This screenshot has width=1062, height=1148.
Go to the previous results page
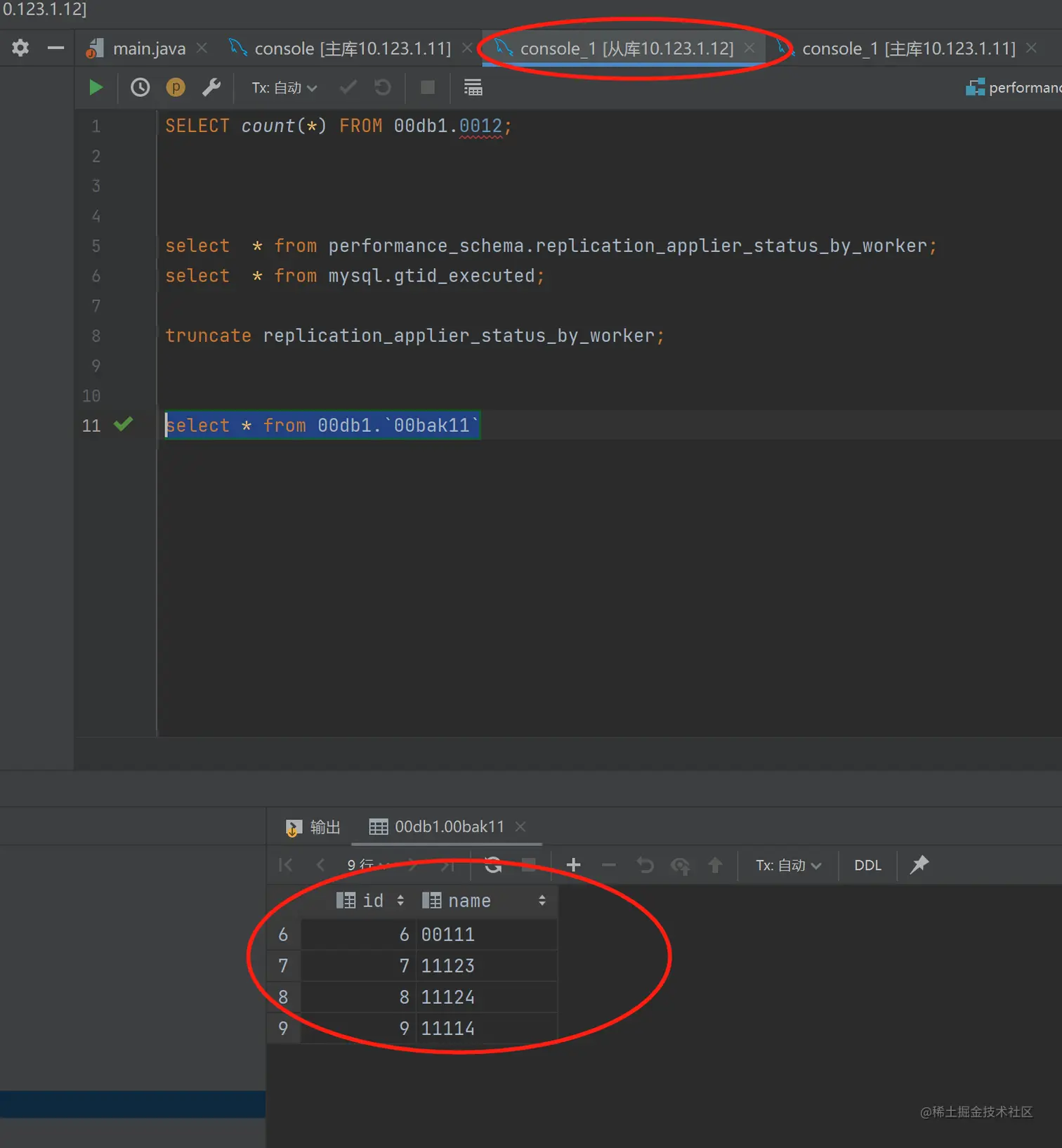pyautogui.click(x=320, y=865)
